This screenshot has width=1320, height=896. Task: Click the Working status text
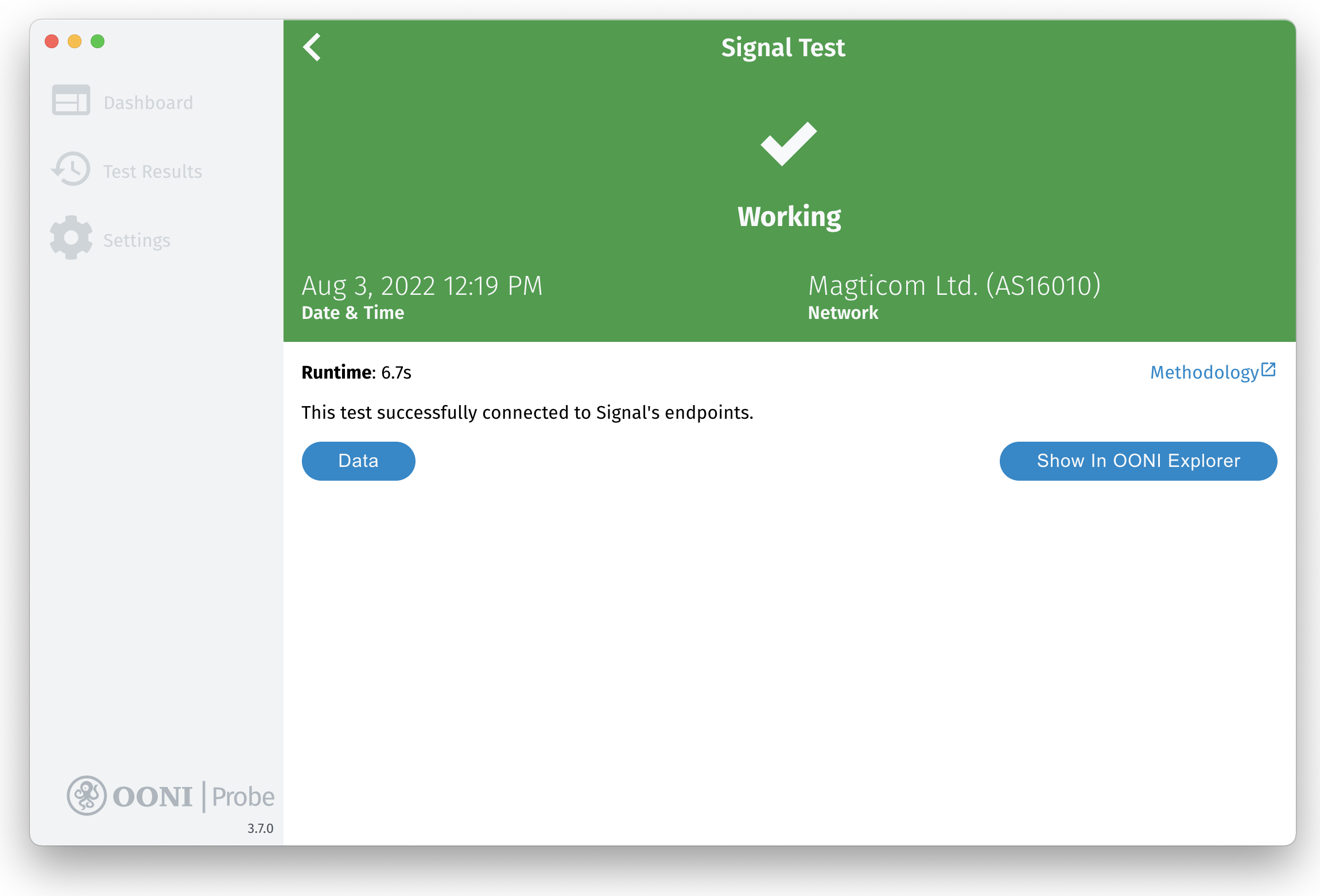point(789,217)
